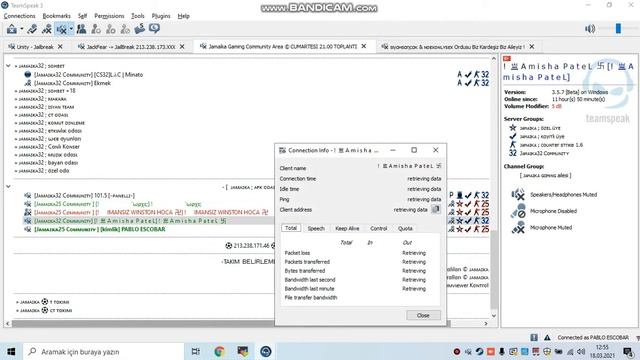Click the folder with S toolbar icon
Image resolution: width=640 pixels, height=360 pixels.
coord(140,29)
